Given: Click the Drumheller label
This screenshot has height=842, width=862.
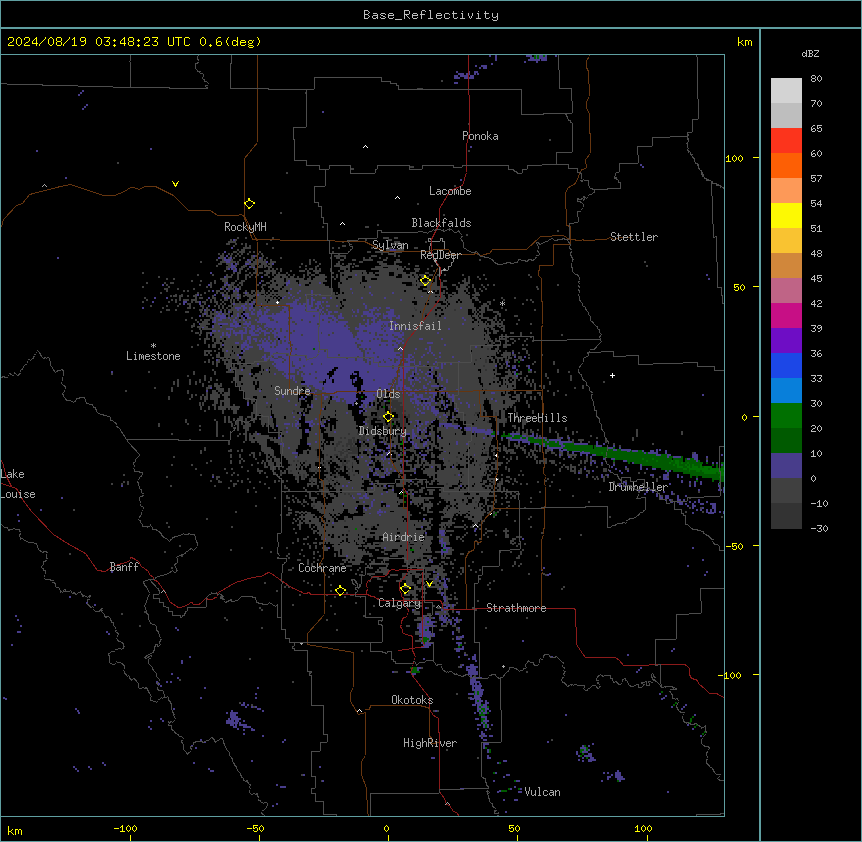Looking at the screenshot, I should (638, 487).
